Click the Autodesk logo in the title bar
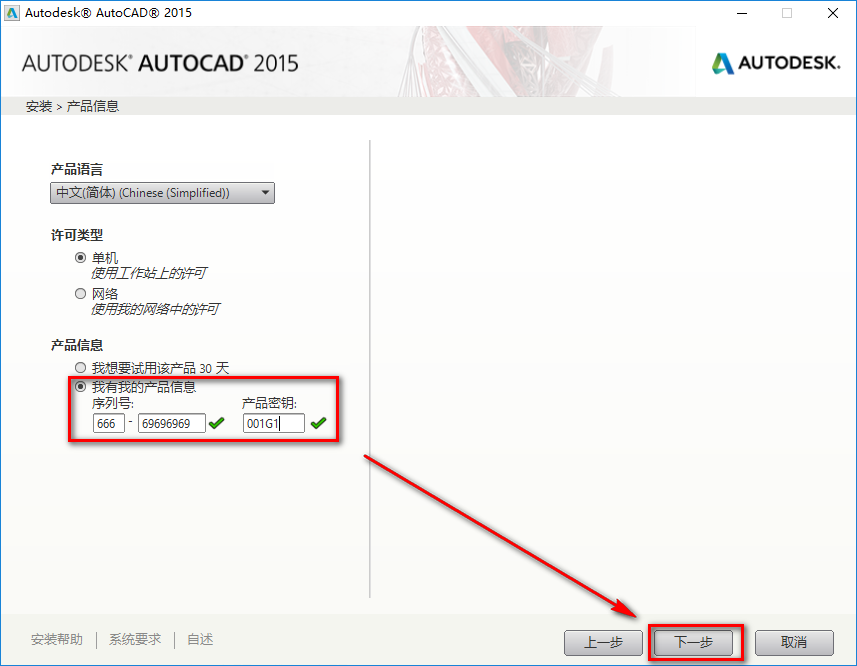 (14, 13)
